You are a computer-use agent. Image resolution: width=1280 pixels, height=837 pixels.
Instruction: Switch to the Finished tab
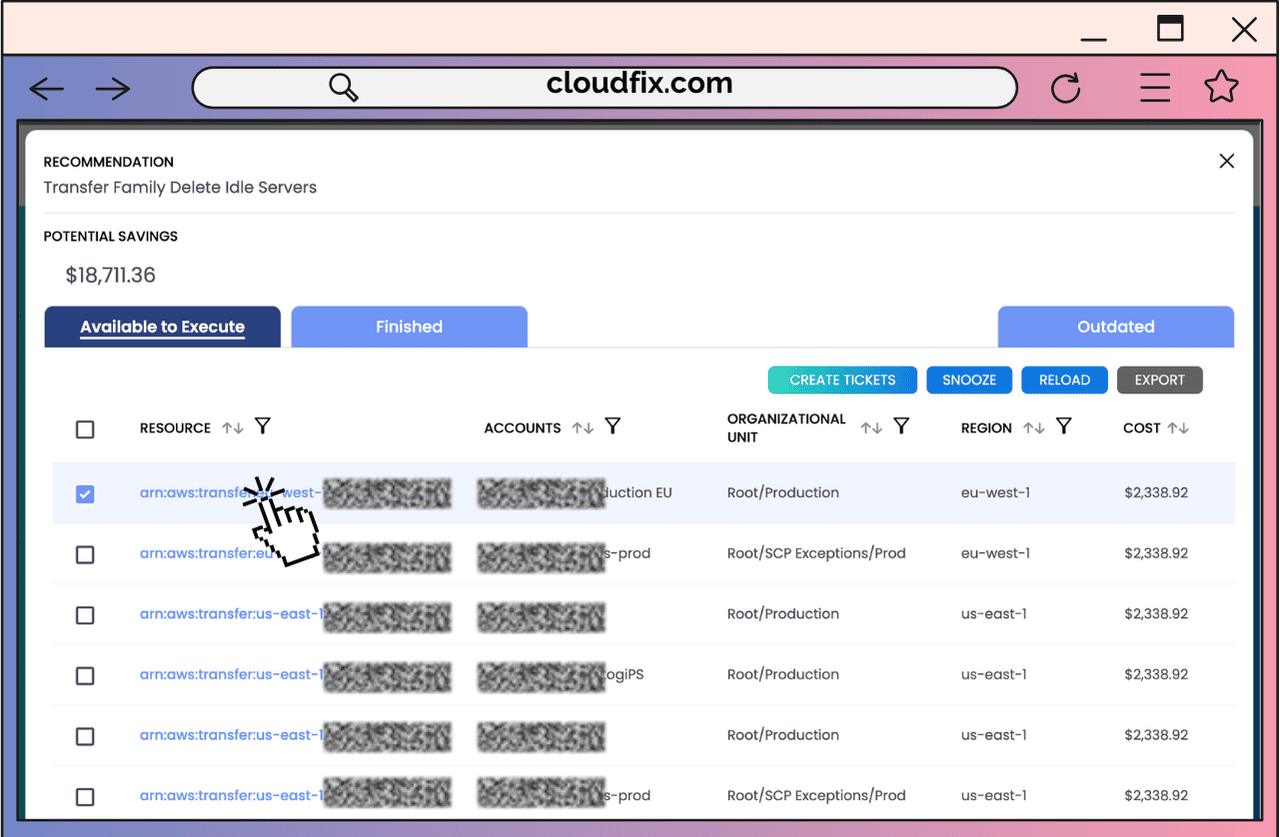(409, 327)
